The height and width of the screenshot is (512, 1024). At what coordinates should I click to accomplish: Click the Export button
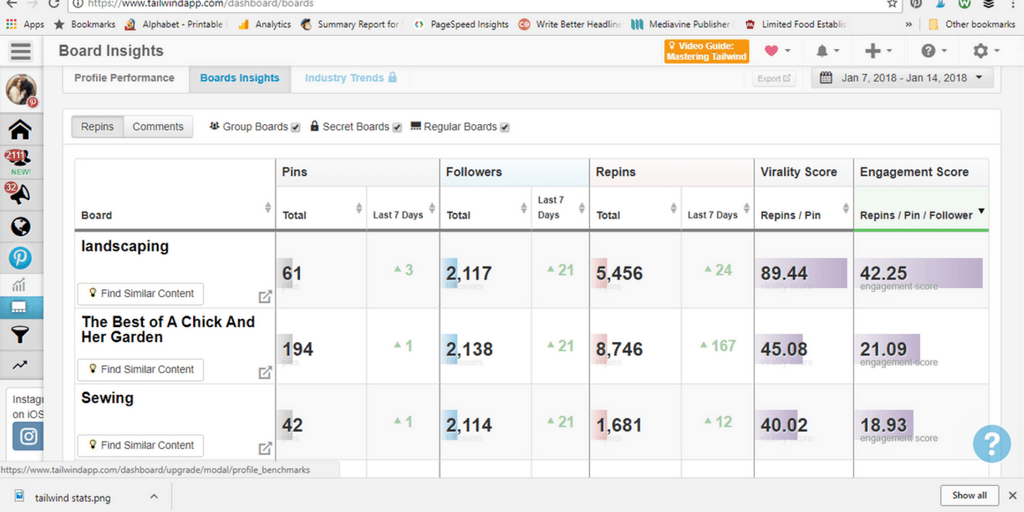774,78
